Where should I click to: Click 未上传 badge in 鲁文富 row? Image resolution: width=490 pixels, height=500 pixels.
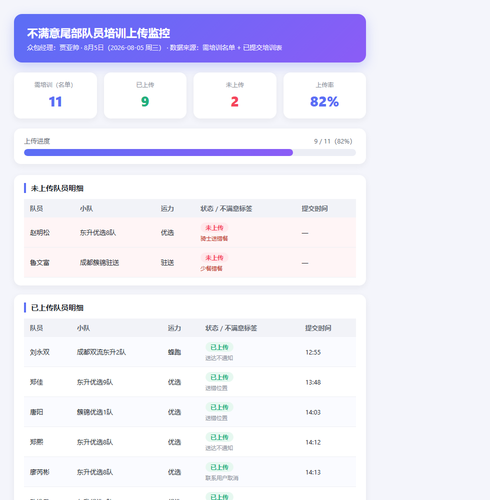(x=214, y=258)
